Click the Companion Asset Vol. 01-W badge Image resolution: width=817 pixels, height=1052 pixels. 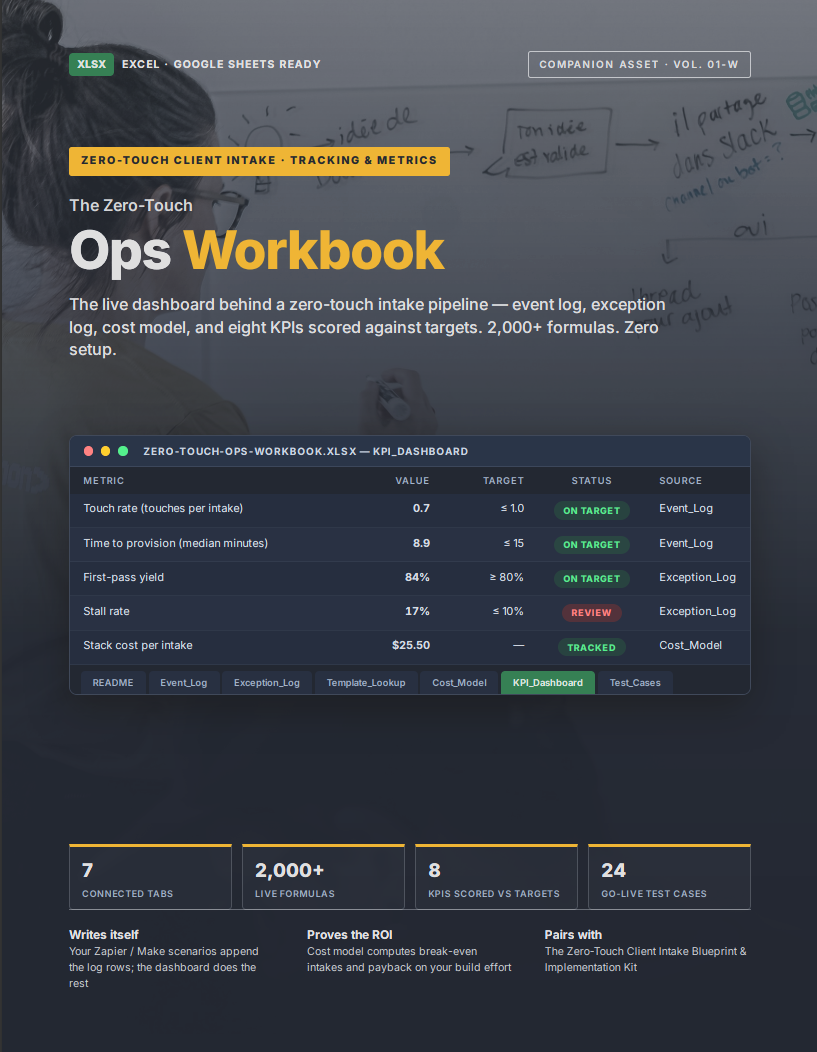pyautogui.click(x=639, y=64)
